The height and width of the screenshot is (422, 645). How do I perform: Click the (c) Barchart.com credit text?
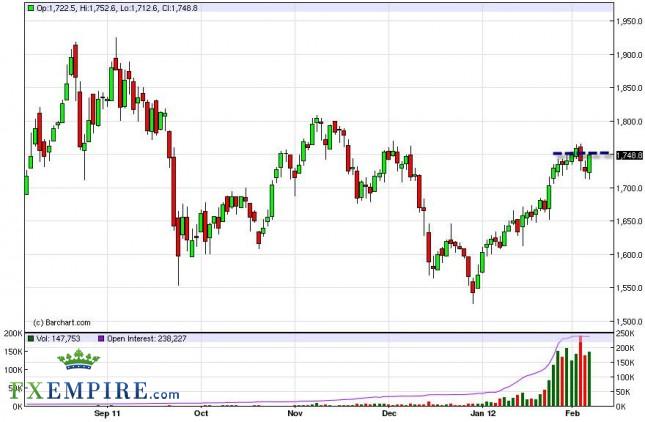click(x=63, y=322)
